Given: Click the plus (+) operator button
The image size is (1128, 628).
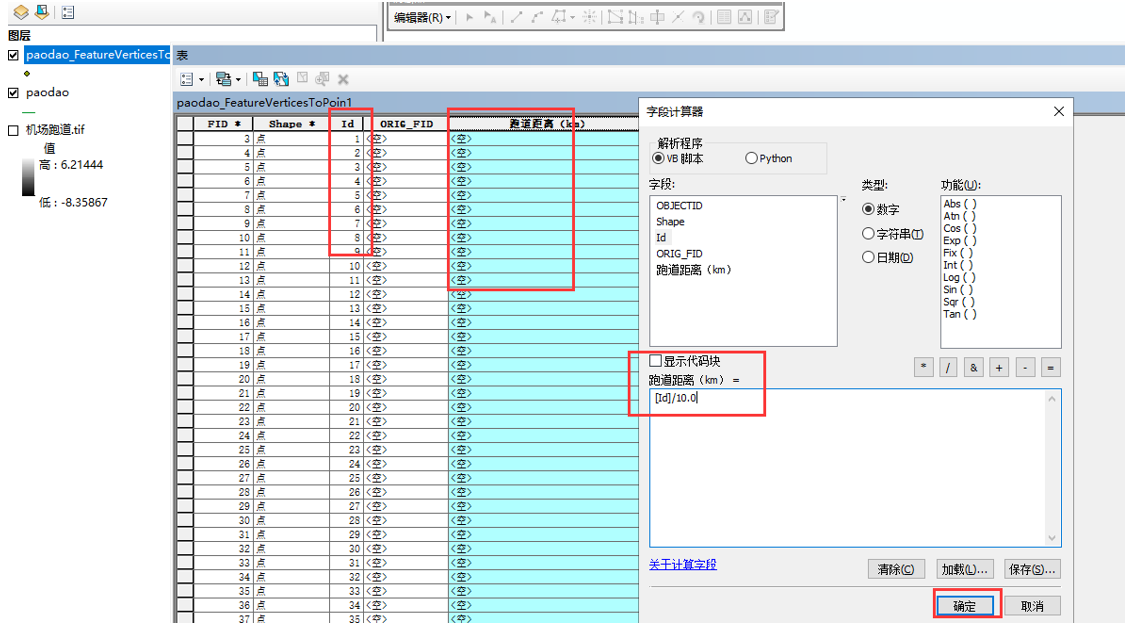Looking at the screenshot, I should click(x=999, y=368).
